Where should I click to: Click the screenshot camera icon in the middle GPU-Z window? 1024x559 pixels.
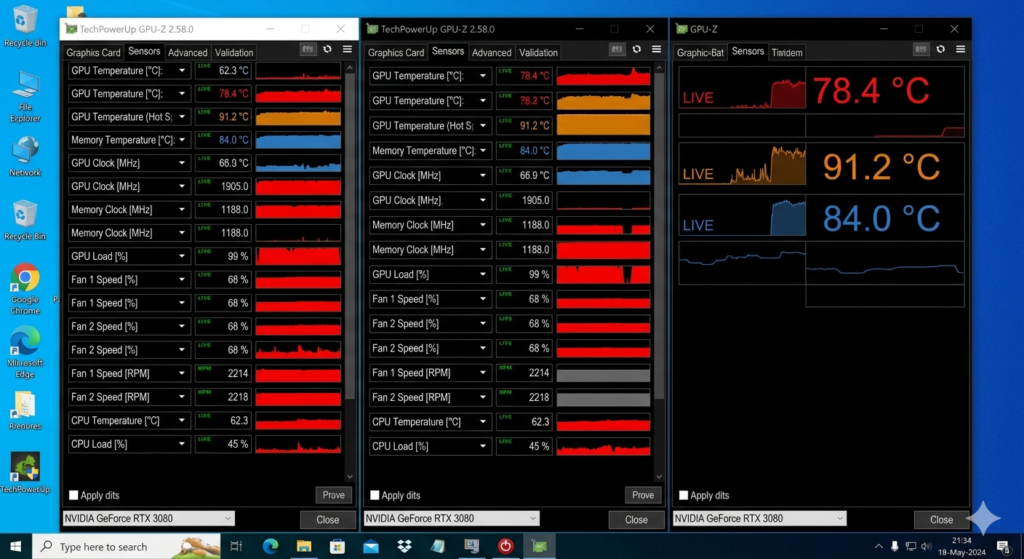click(616, 49)
